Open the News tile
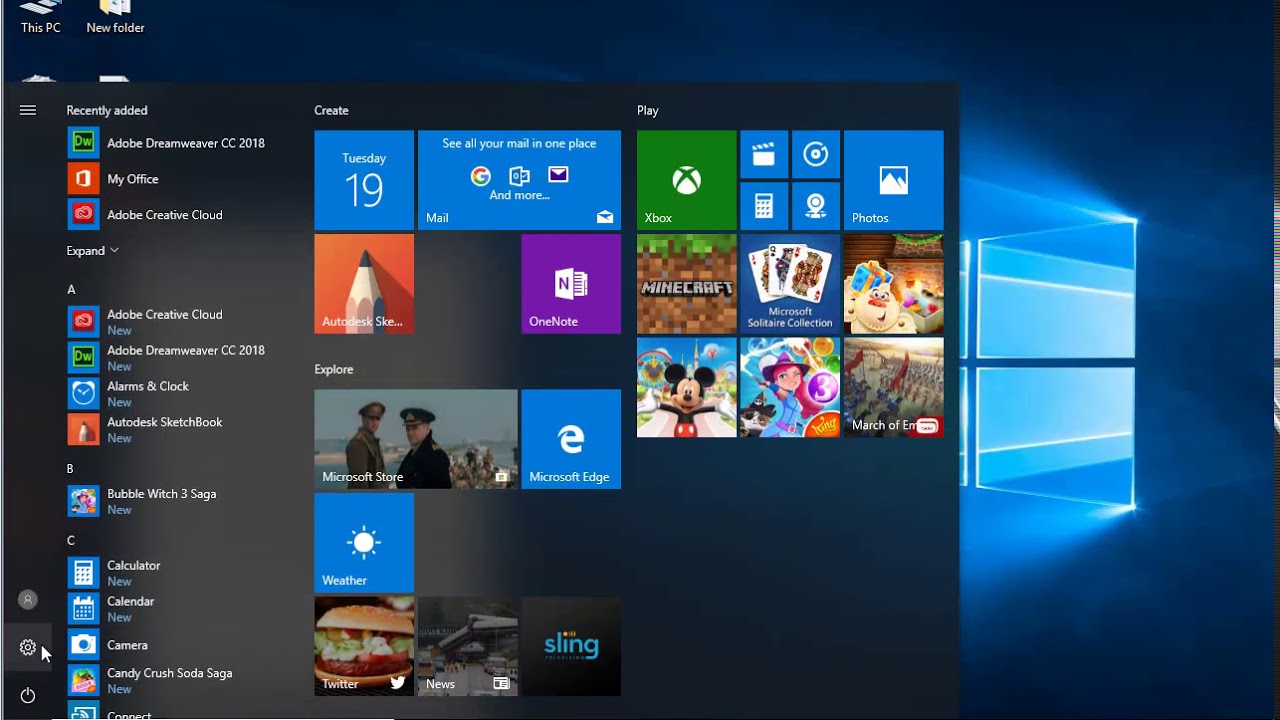Viewport: 1280px width, 720px height. coord(468,646)
